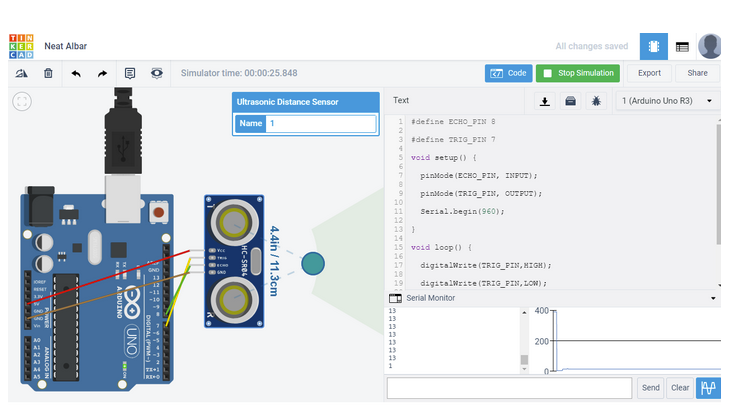Download code with the download icon
This screenshot has width=736, height=420.
[545, 101]
